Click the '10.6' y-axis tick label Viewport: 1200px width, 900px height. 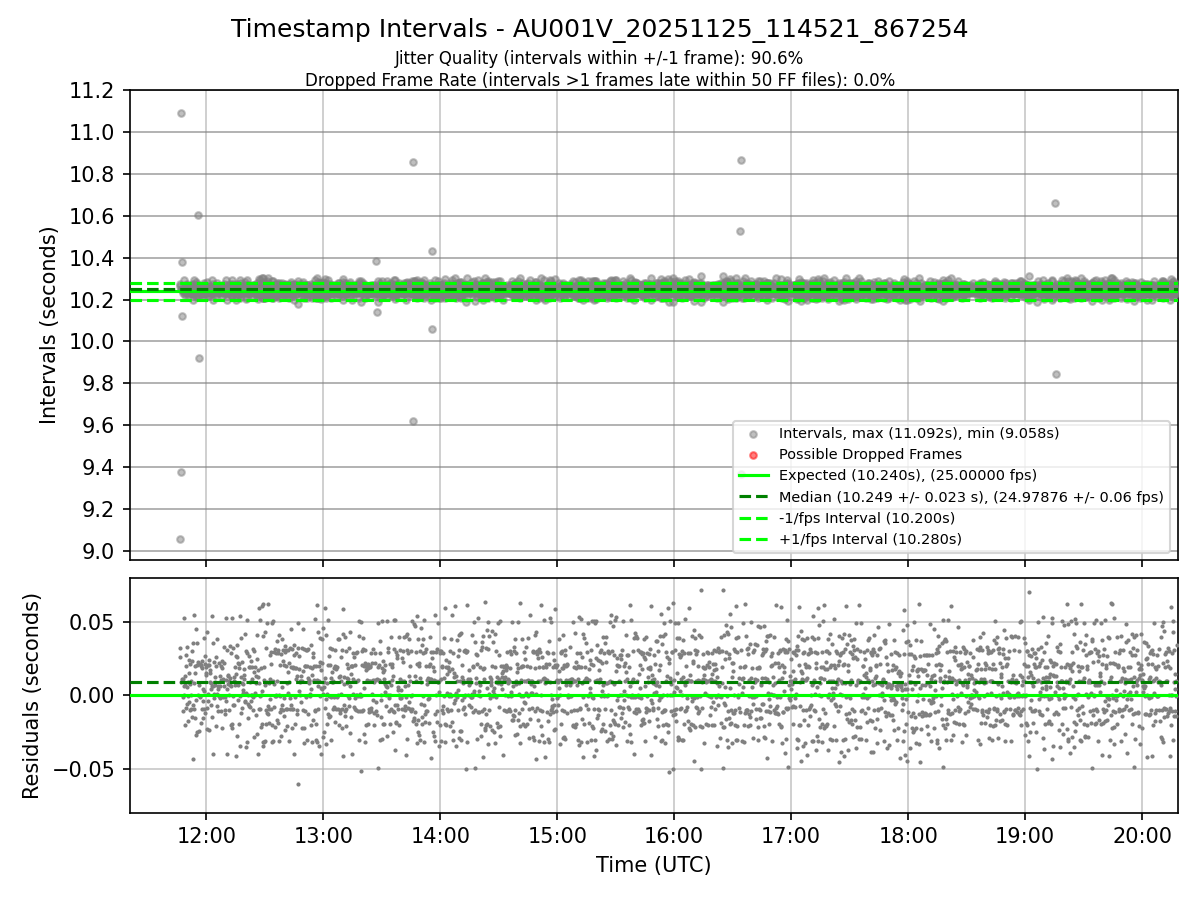[x=92, y=217]
